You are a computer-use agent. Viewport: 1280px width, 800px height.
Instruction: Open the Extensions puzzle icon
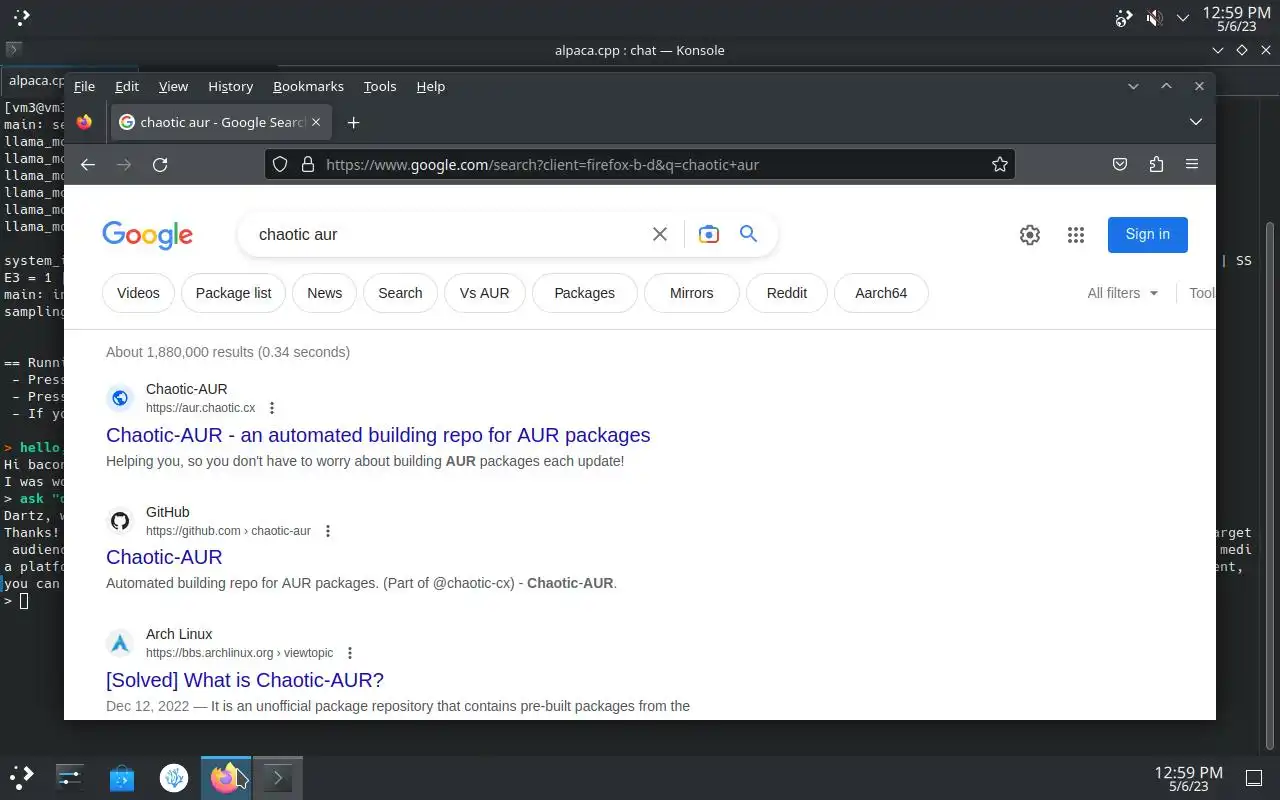1156,165
